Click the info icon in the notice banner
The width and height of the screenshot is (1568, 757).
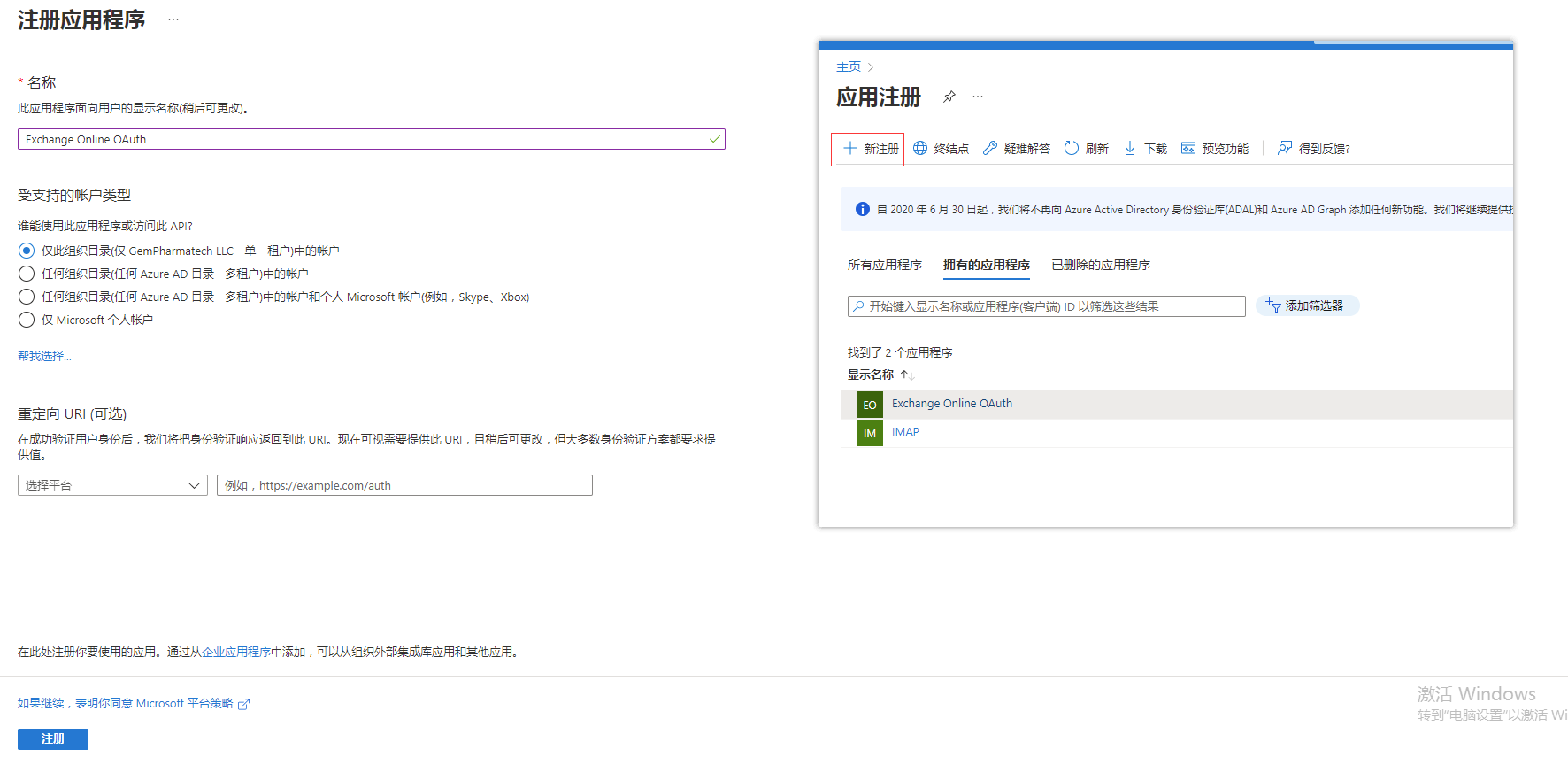(863, 209)
